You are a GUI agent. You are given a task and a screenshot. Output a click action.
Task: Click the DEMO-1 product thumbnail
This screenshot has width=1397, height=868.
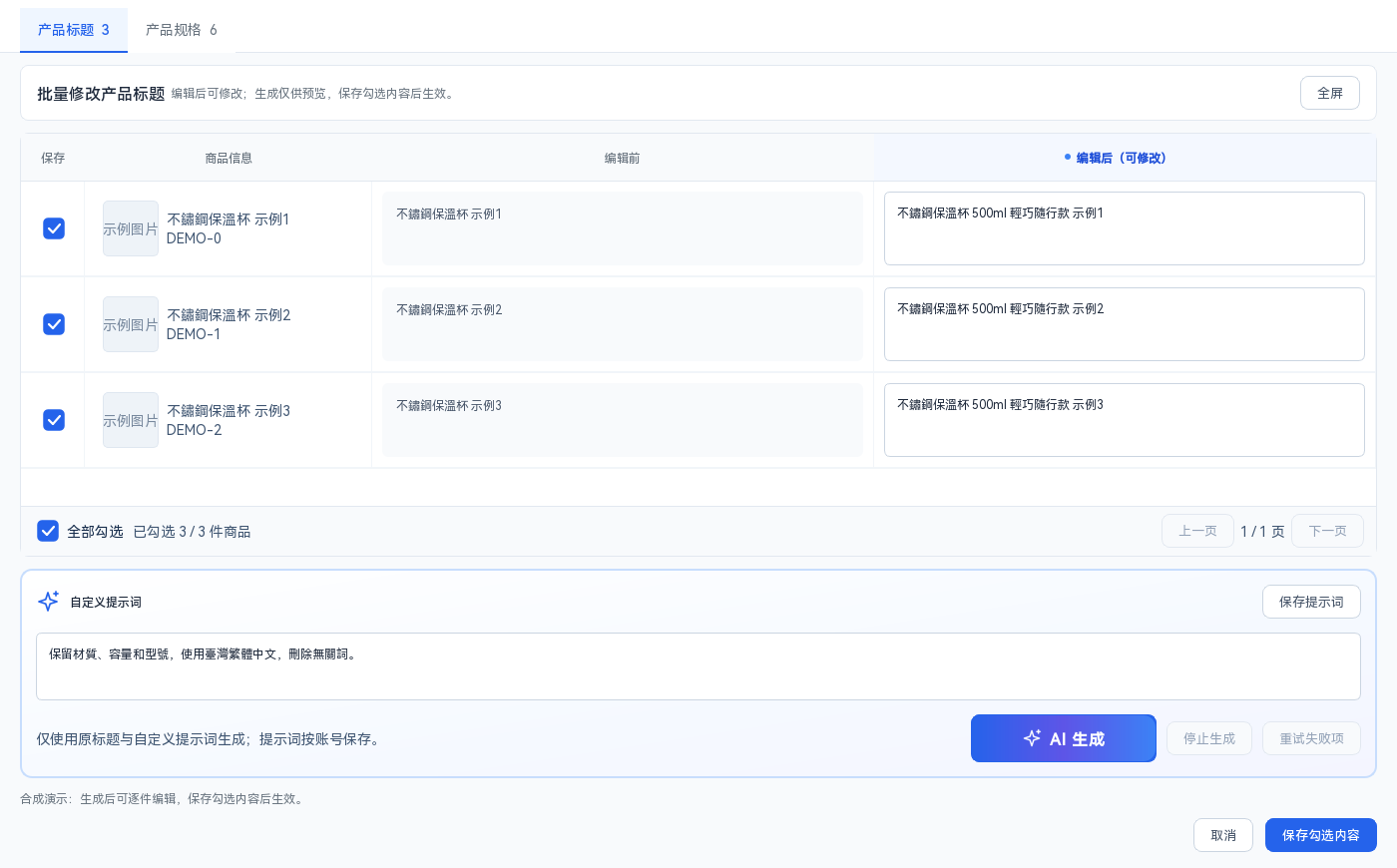[x=131, y=324]
